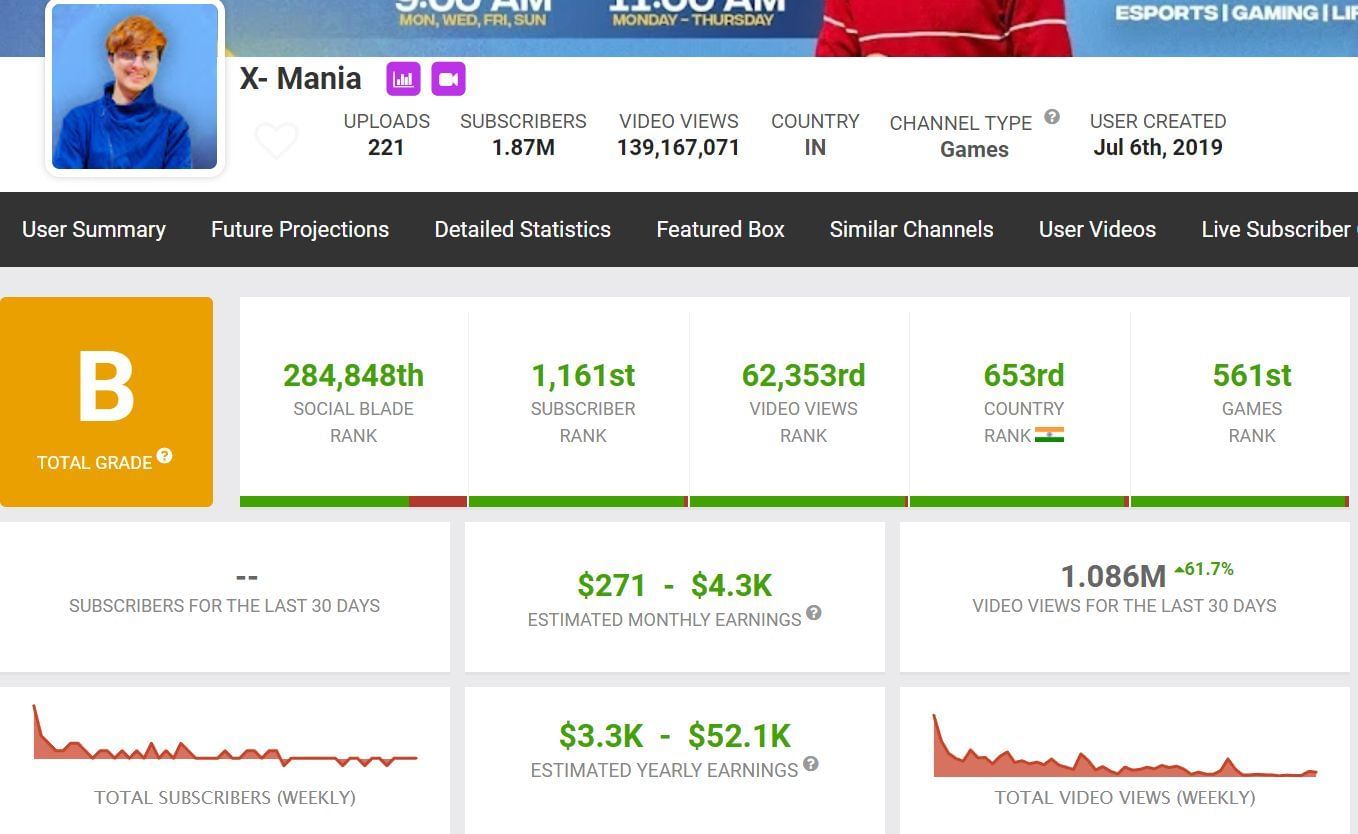This screenshot has height=834, width=1358.
Task: Click the Estimated Monthly Earnings help icon
Action: [814, 613]
